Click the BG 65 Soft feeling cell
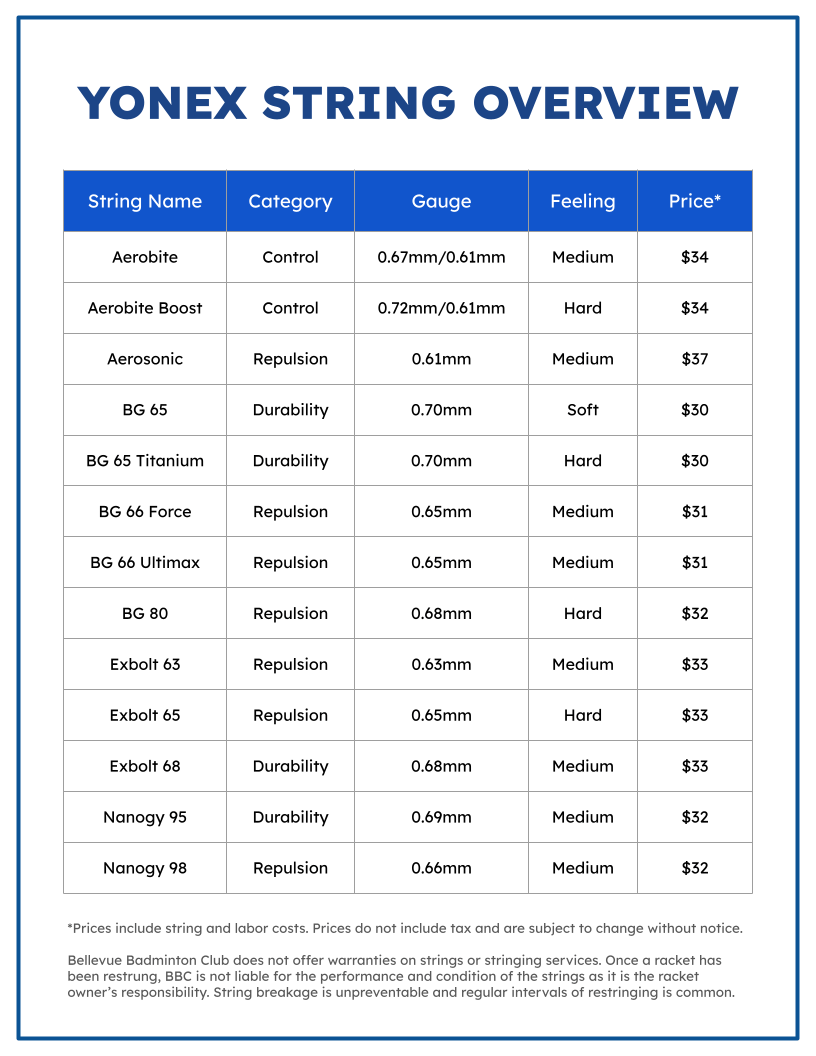 coord(582,409)
